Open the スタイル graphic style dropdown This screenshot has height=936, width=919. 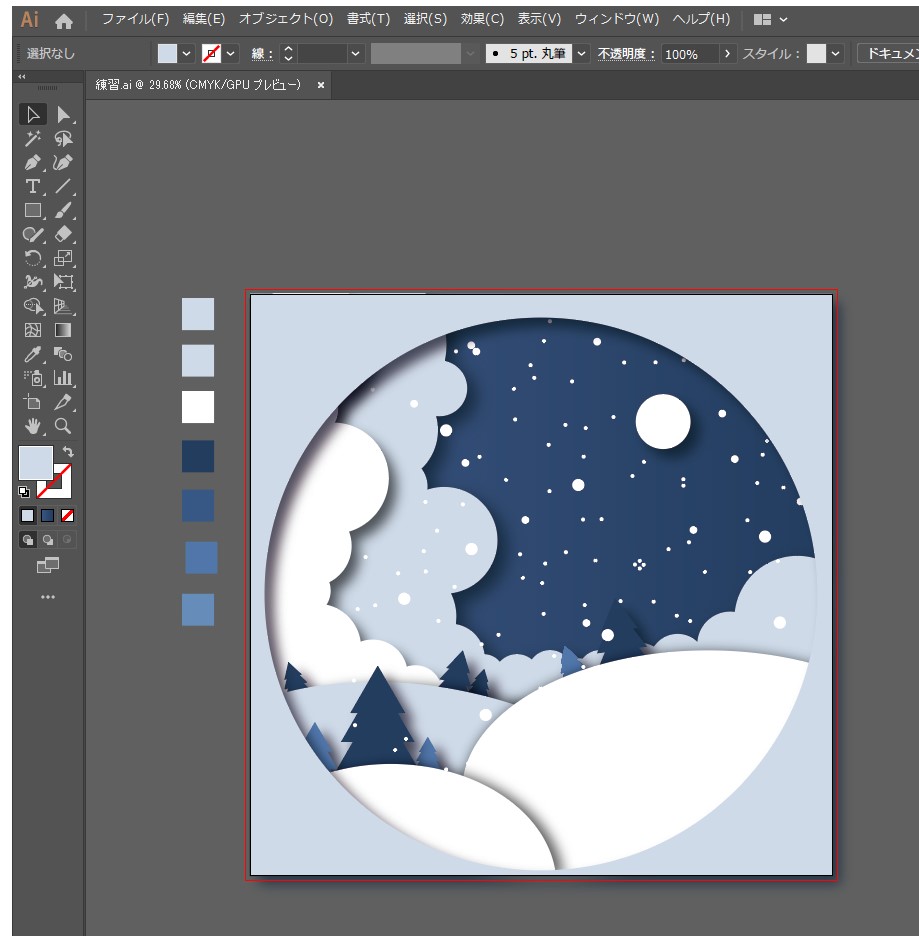point(835,54)
